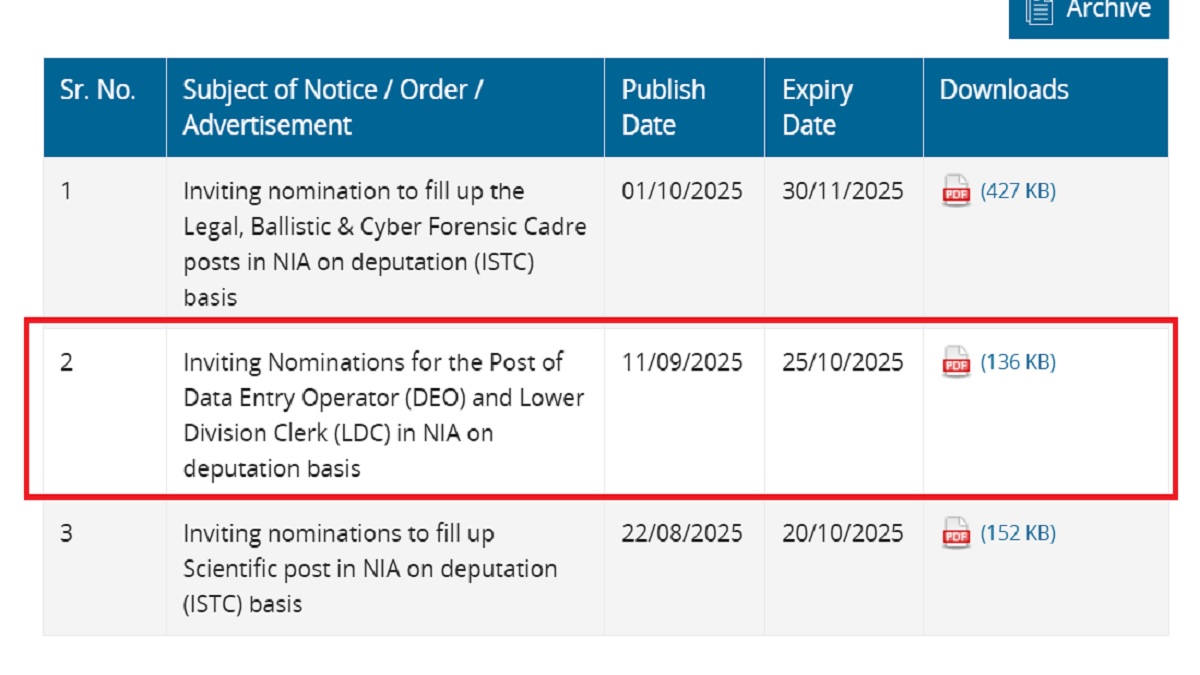The height and width of the screenshot is (675, 1200).
Task: Click publish date 01/10/2025
Action: 682,191
